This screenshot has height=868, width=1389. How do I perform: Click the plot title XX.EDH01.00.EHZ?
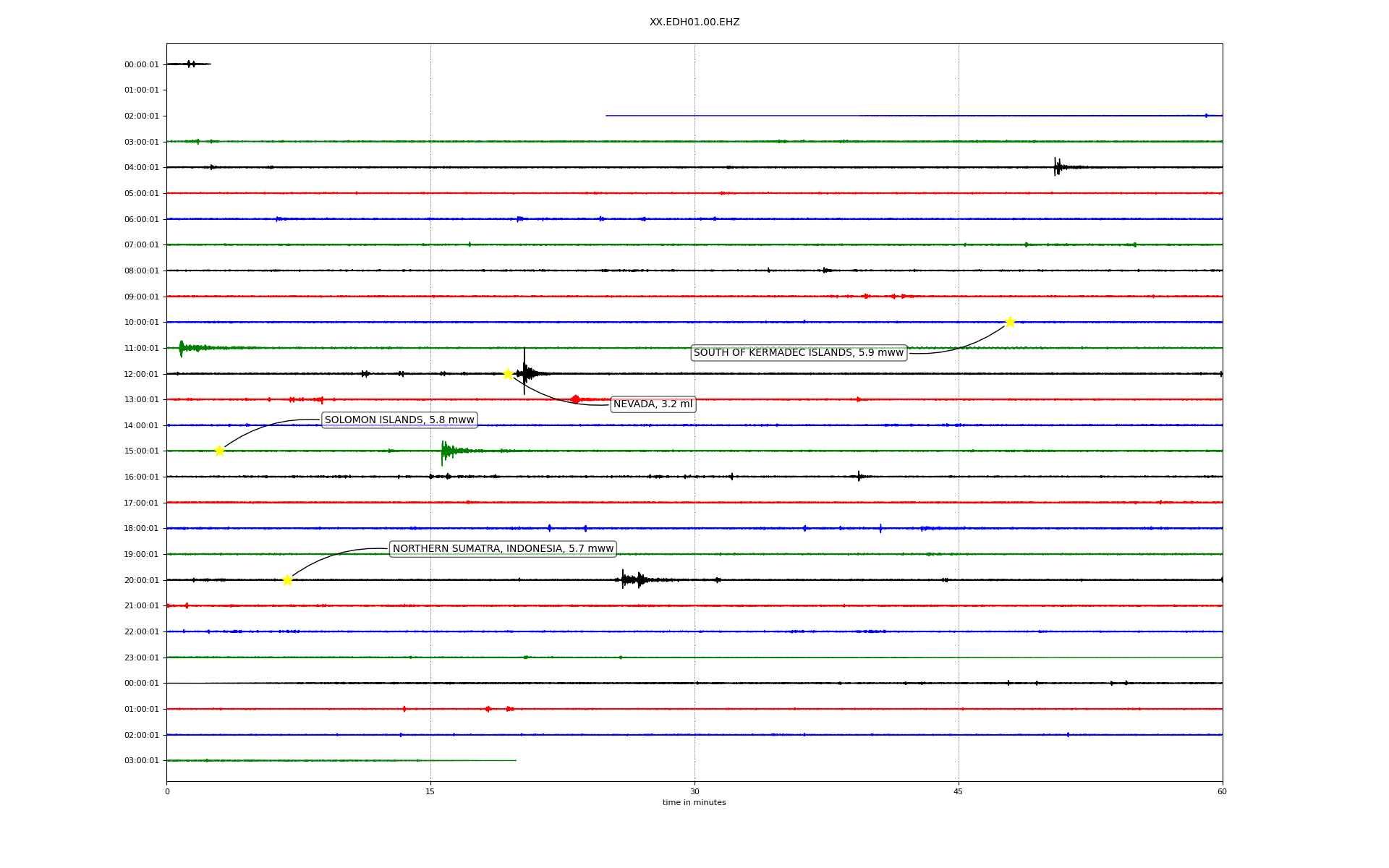click(x=694, y=22)
